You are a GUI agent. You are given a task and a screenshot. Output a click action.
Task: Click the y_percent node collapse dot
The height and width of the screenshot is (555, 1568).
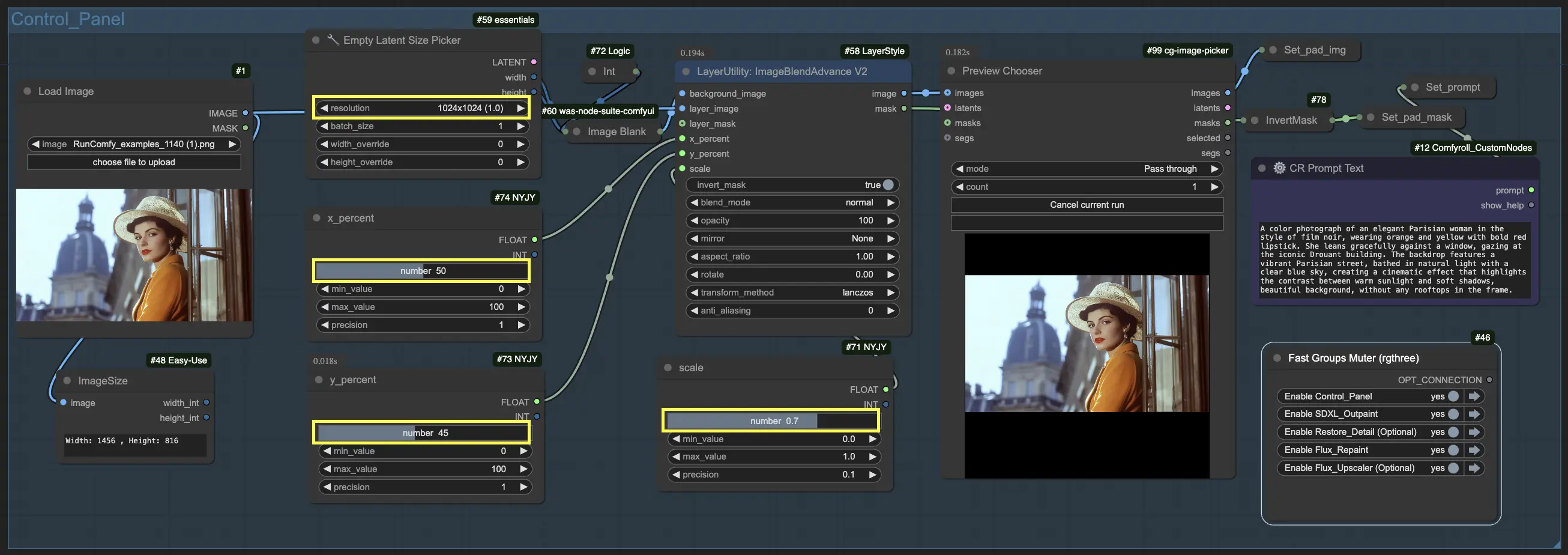pyautogui.click(x=318, y=380)
